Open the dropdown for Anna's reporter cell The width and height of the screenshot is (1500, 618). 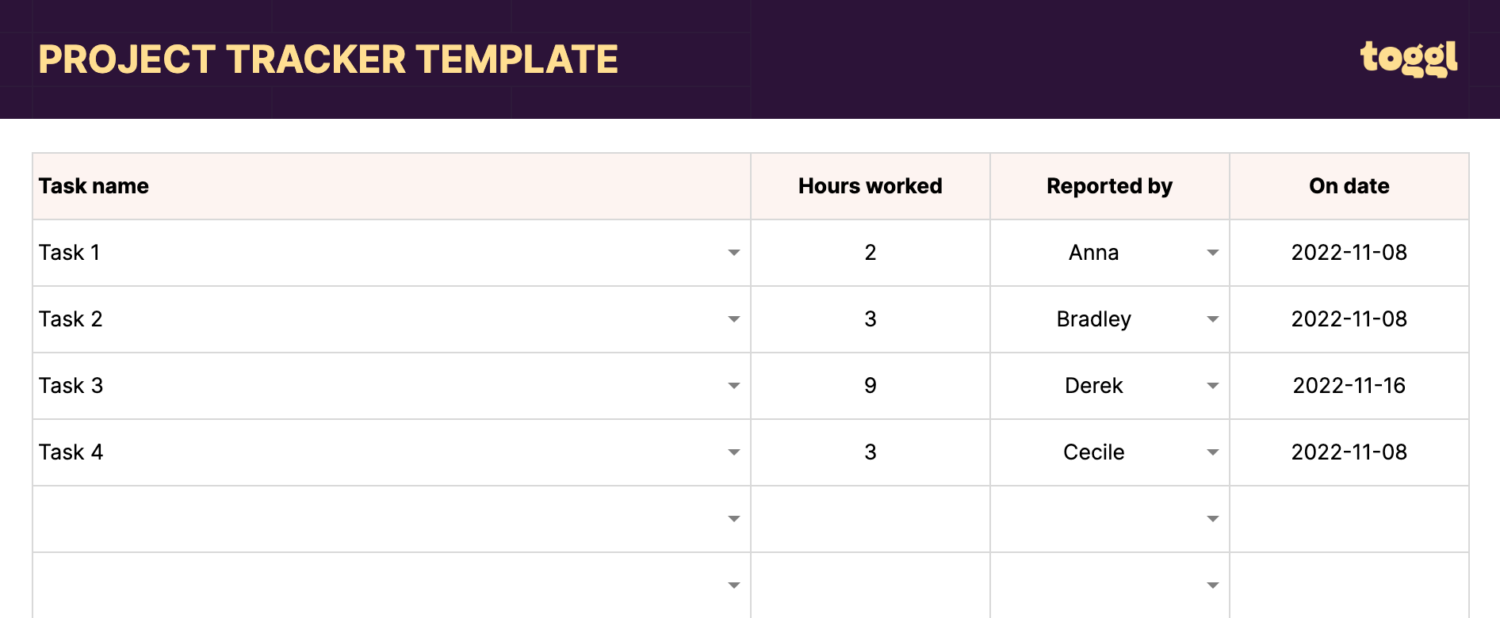(x=1212, y=252)
